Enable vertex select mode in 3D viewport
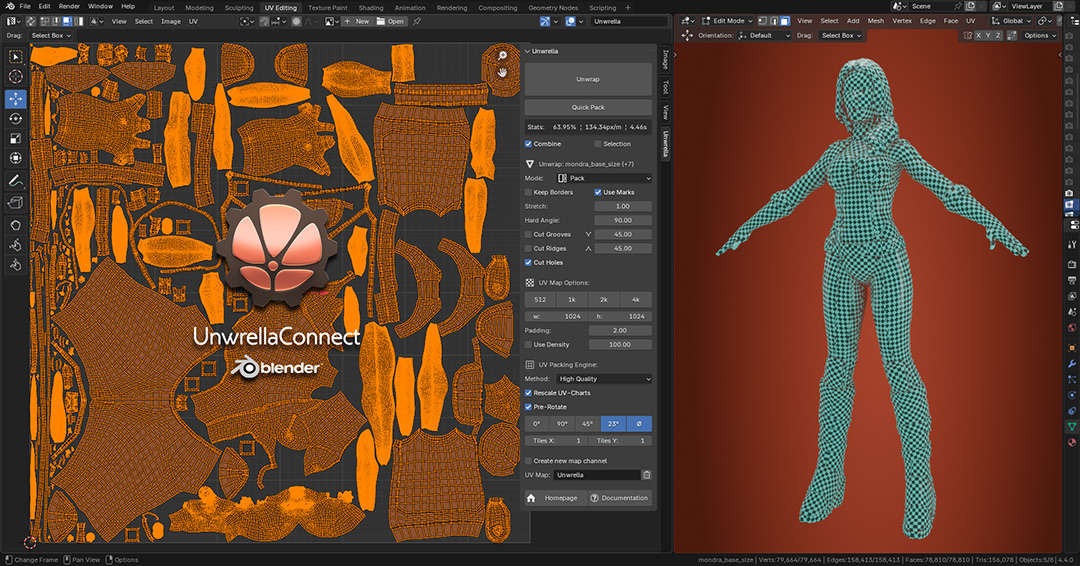Viewport: 1080px width, 566px height. 762,21
